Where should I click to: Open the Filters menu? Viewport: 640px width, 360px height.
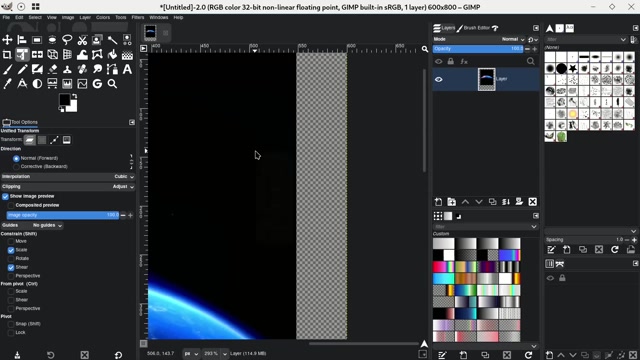[x=138, y=18]
